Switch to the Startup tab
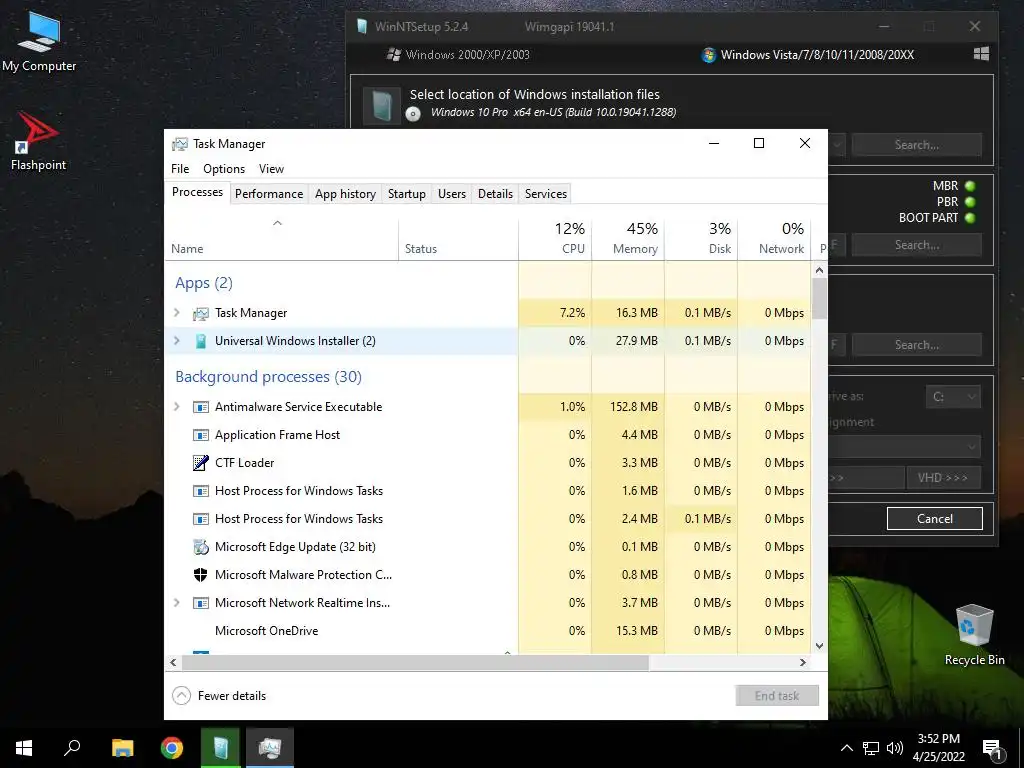1024x768 pixels. click(x=406, y=193)
